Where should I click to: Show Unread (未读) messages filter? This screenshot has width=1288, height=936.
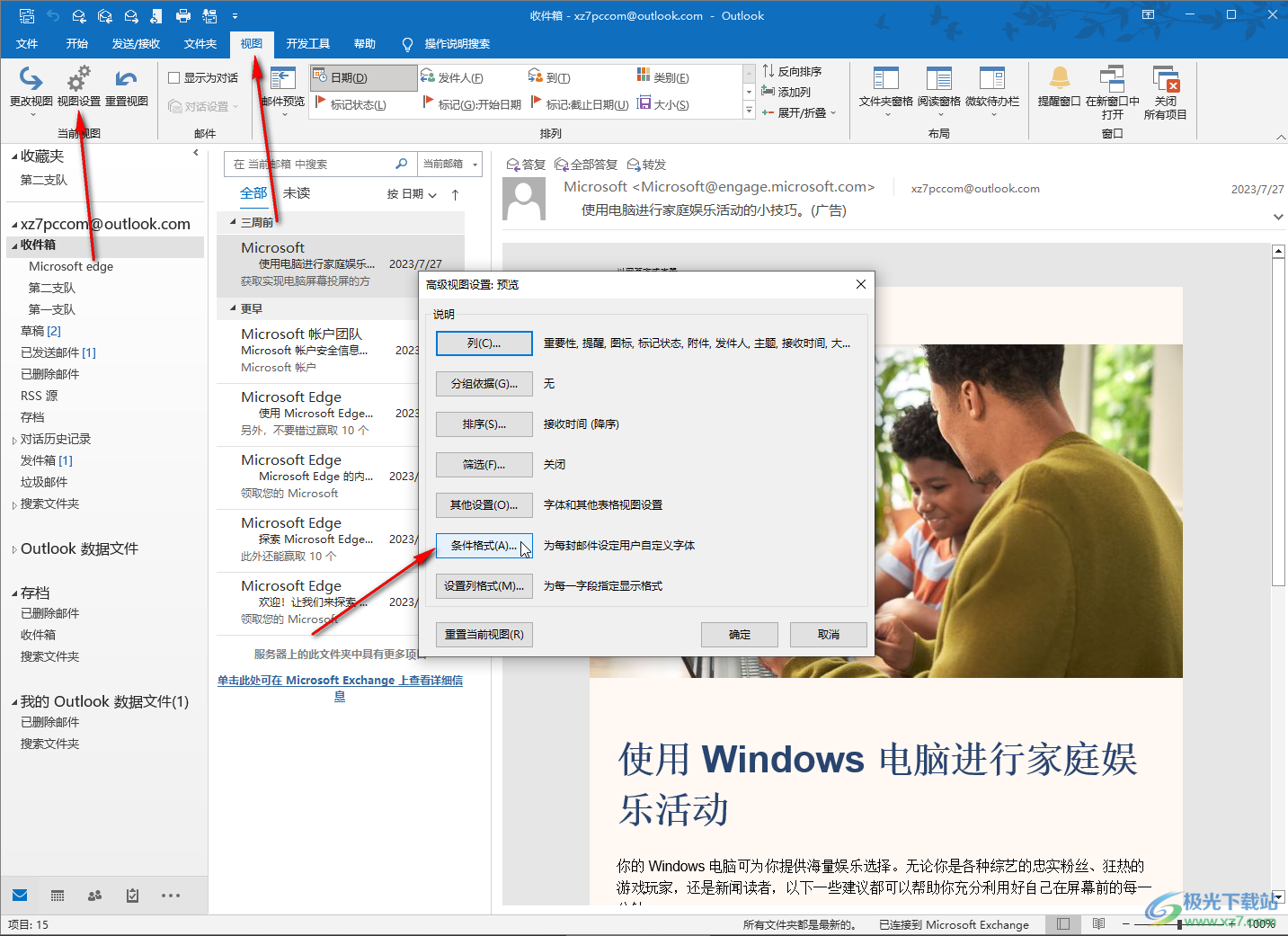click(x=297, y=193)
